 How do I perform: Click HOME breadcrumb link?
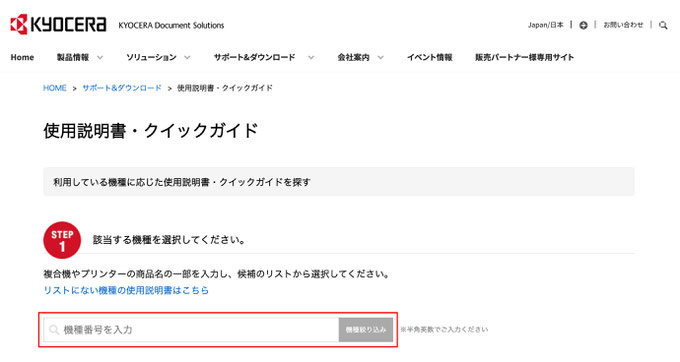55,88
